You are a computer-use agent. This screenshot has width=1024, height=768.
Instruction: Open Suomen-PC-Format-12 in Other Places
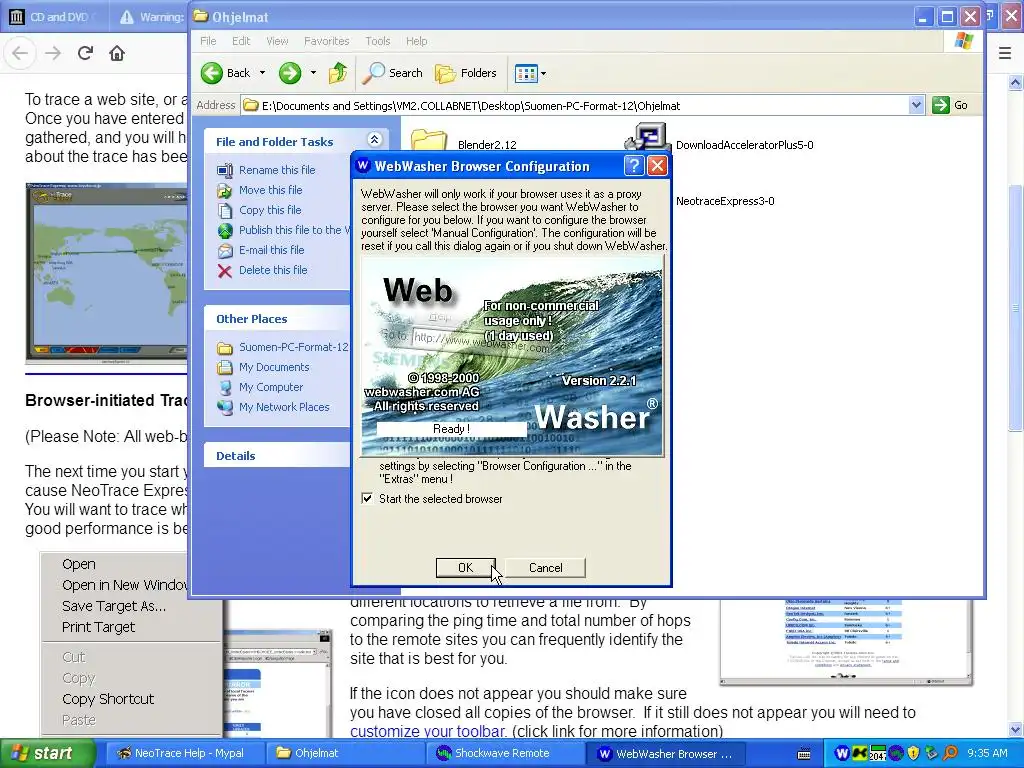293,347
